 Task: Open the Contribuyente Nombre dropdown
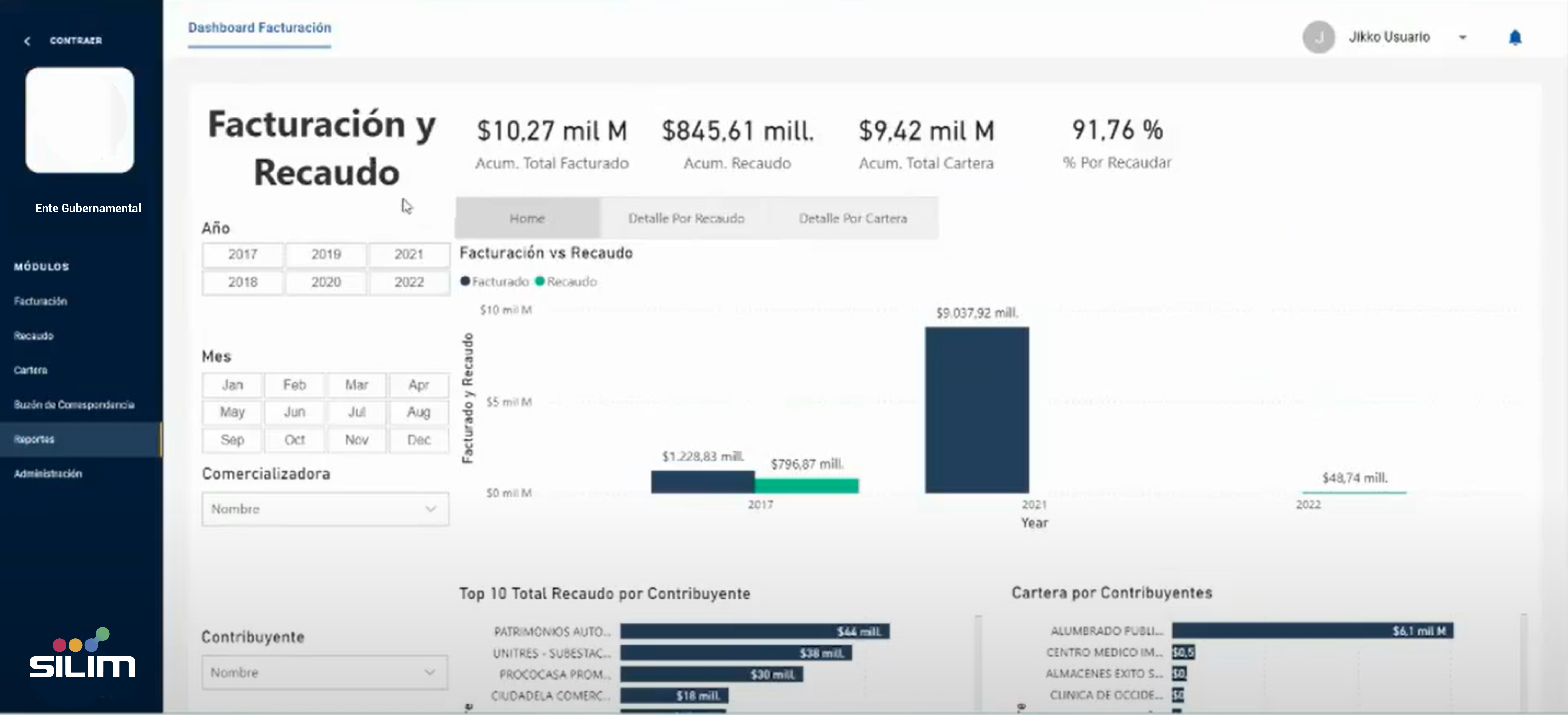coord(325,672)
